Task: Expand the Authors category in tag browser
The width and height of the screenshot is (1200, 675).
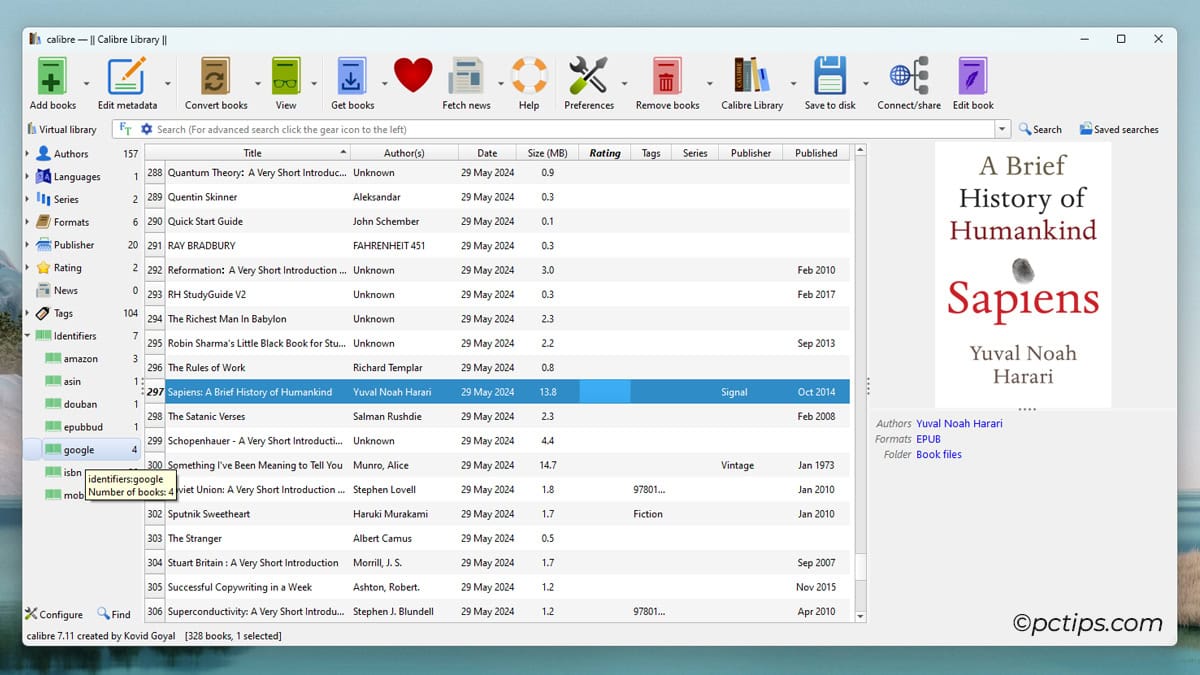Action: coord(28,154)
